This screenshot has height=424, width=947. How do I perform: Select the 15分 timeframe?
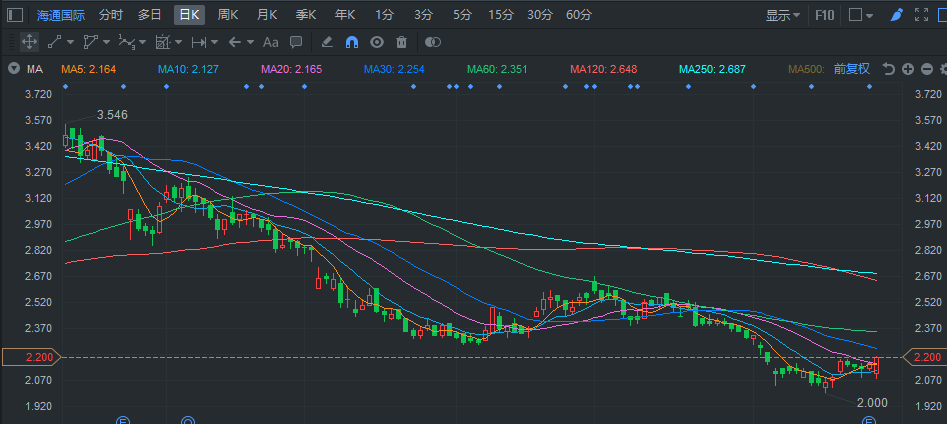501,15
